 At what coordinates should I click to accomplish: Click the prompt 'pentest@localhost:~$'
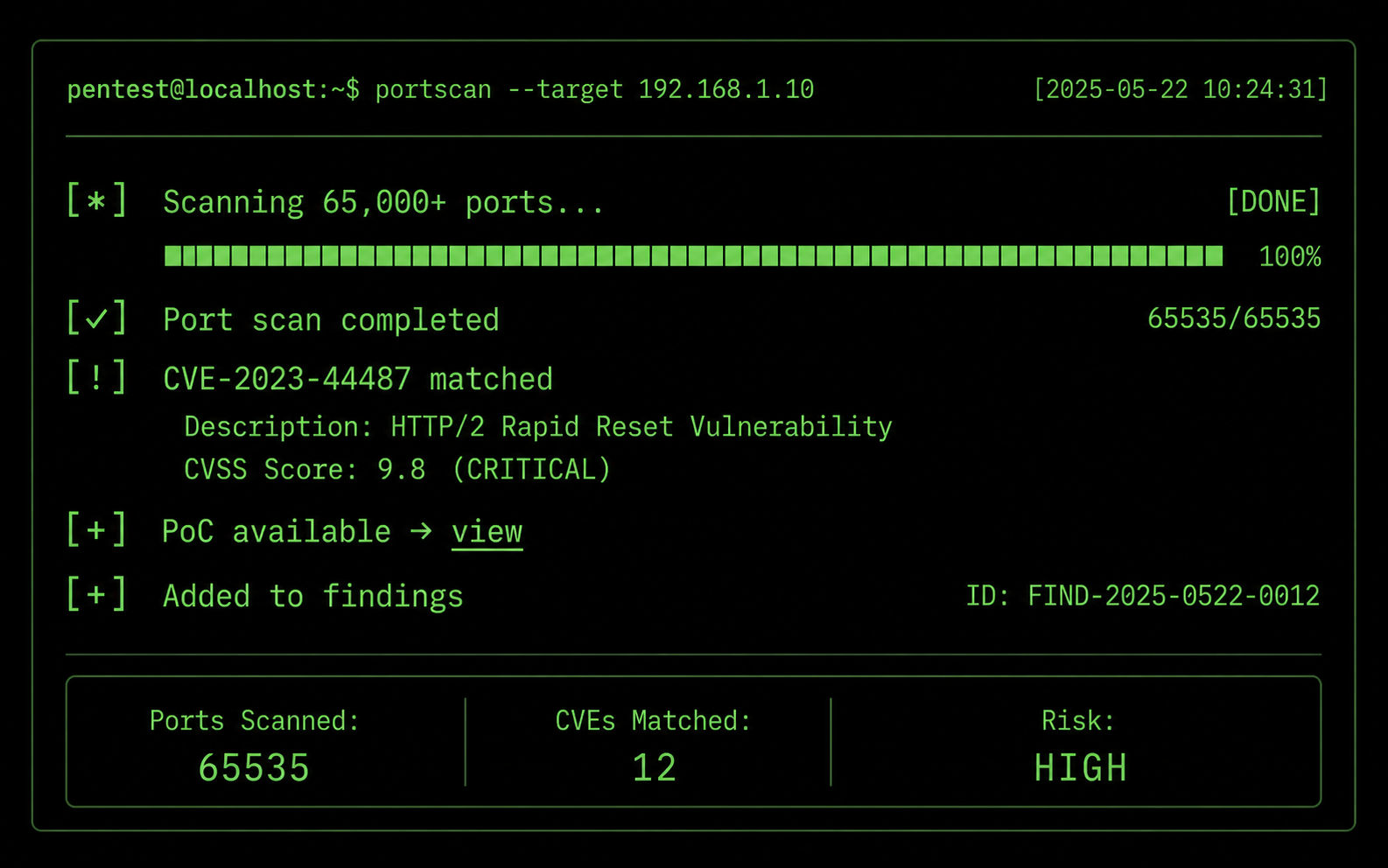point(214,89)
